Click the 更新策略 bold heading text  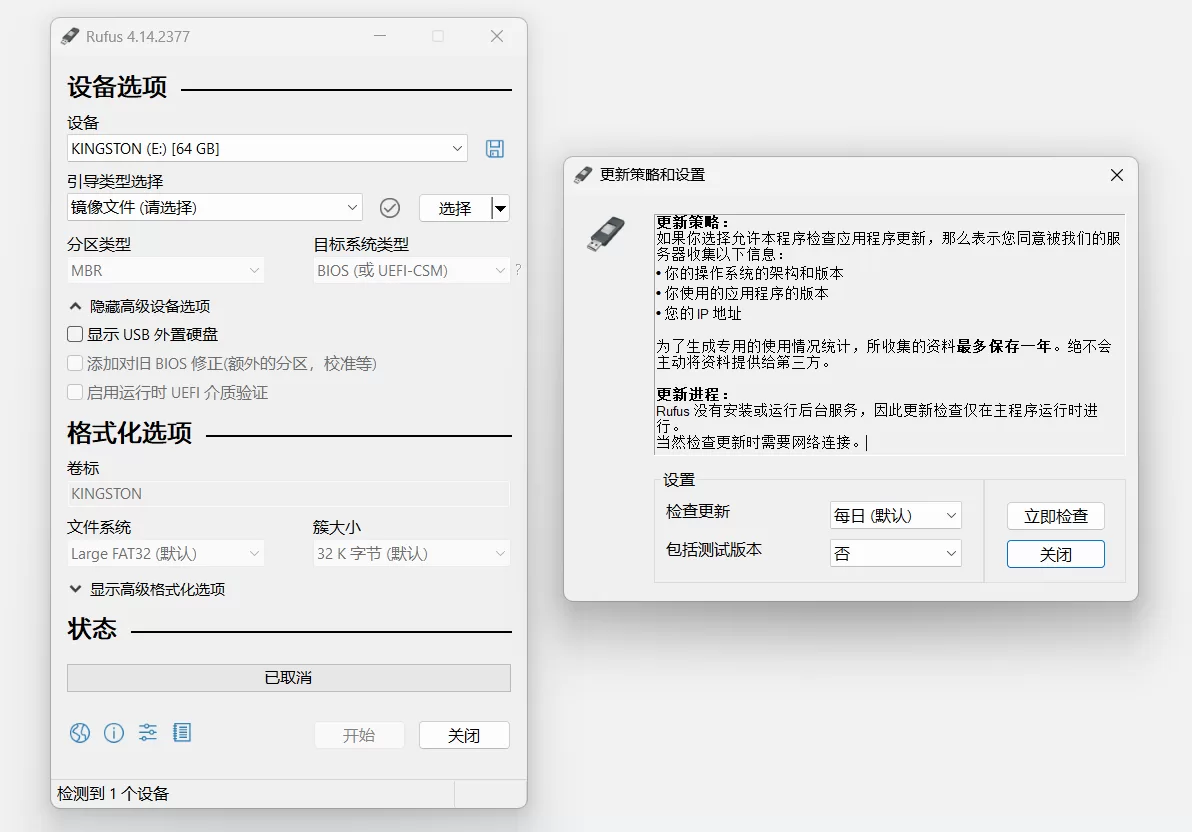tap(692, 222)
